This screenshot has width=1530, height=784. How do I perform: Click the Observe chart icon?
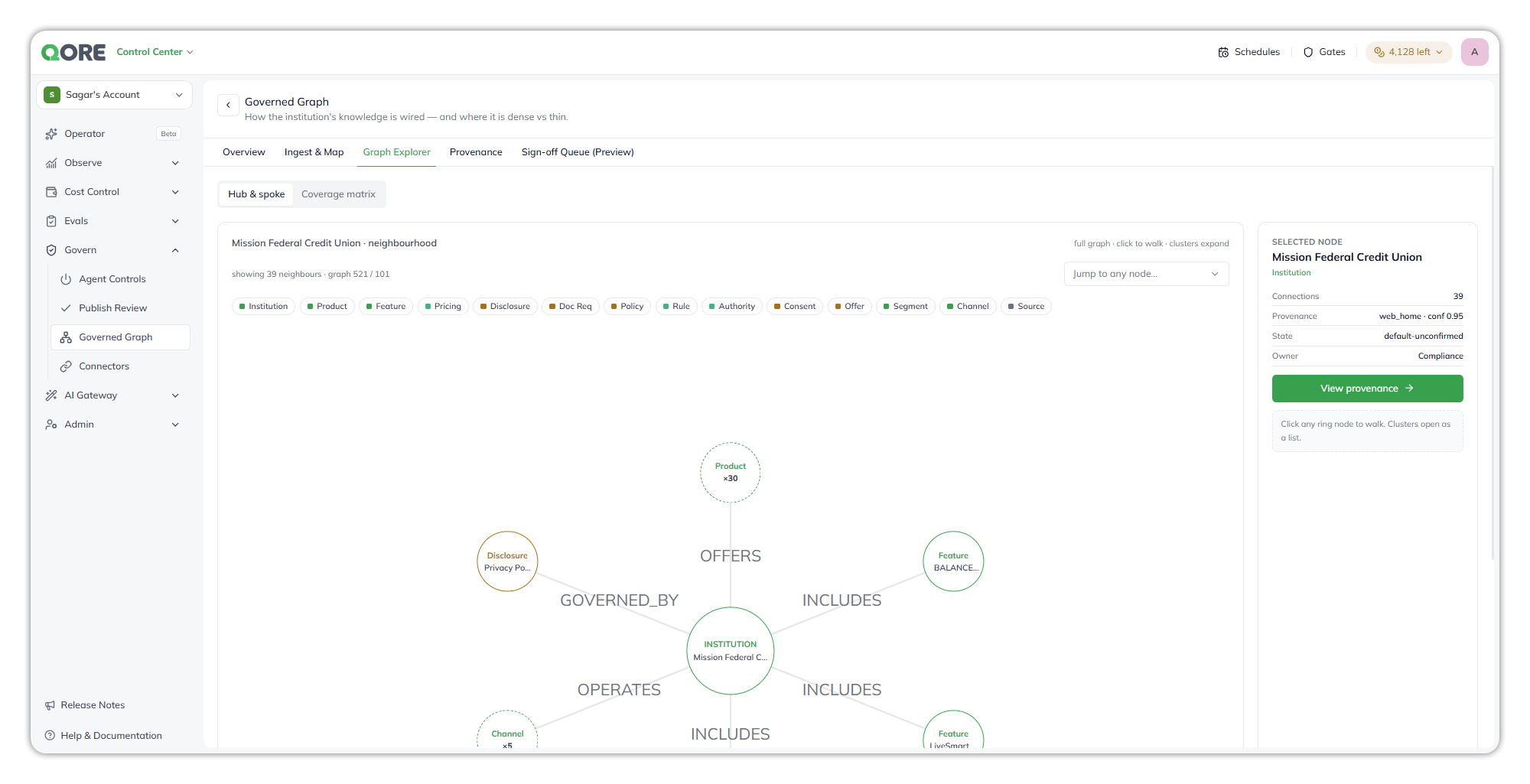point(51,163)
